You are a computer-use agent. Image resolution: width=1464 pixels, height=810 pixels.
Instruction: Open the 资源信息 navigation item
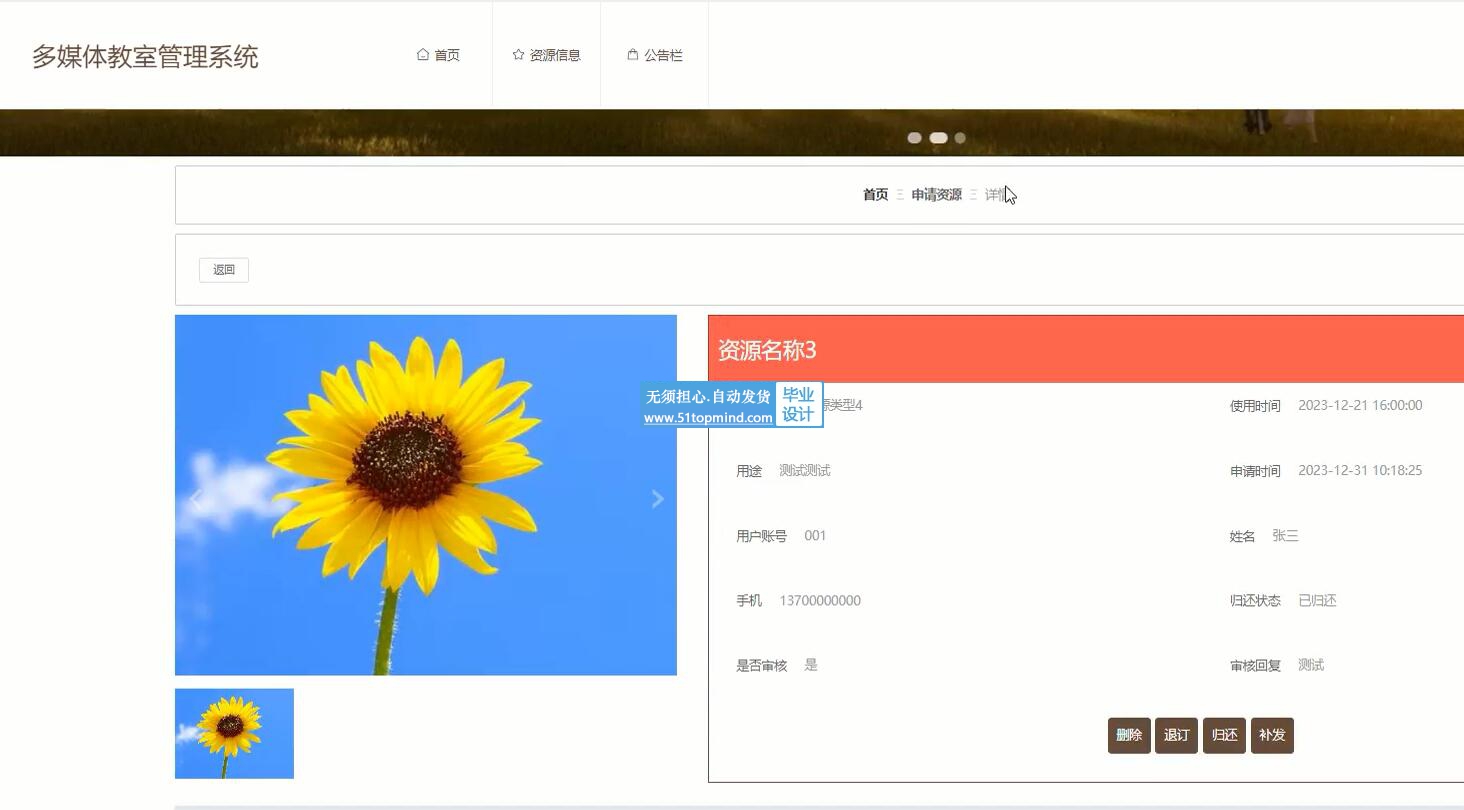[546, 55]
